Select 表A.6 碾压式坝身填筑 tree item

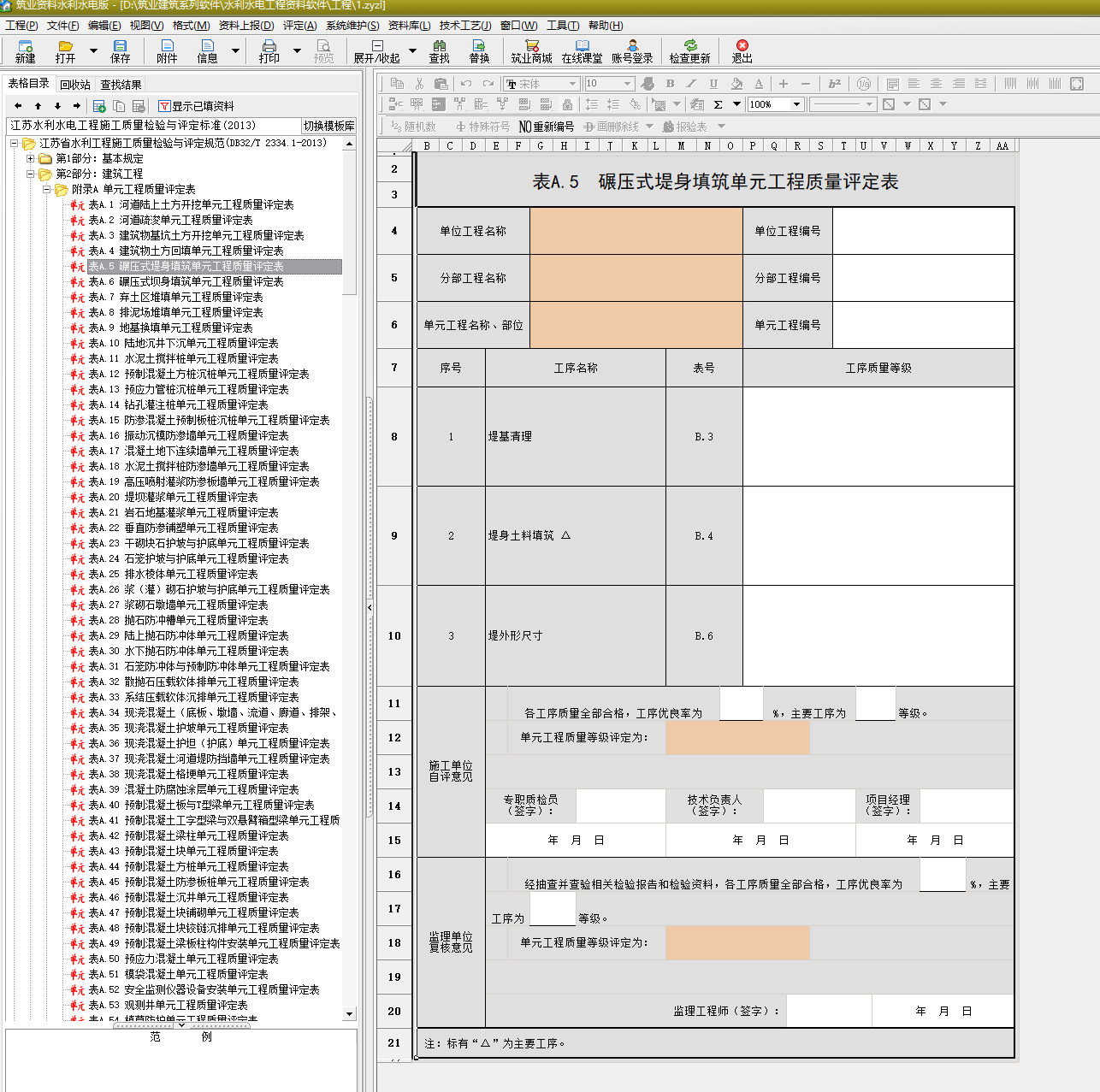186,281
